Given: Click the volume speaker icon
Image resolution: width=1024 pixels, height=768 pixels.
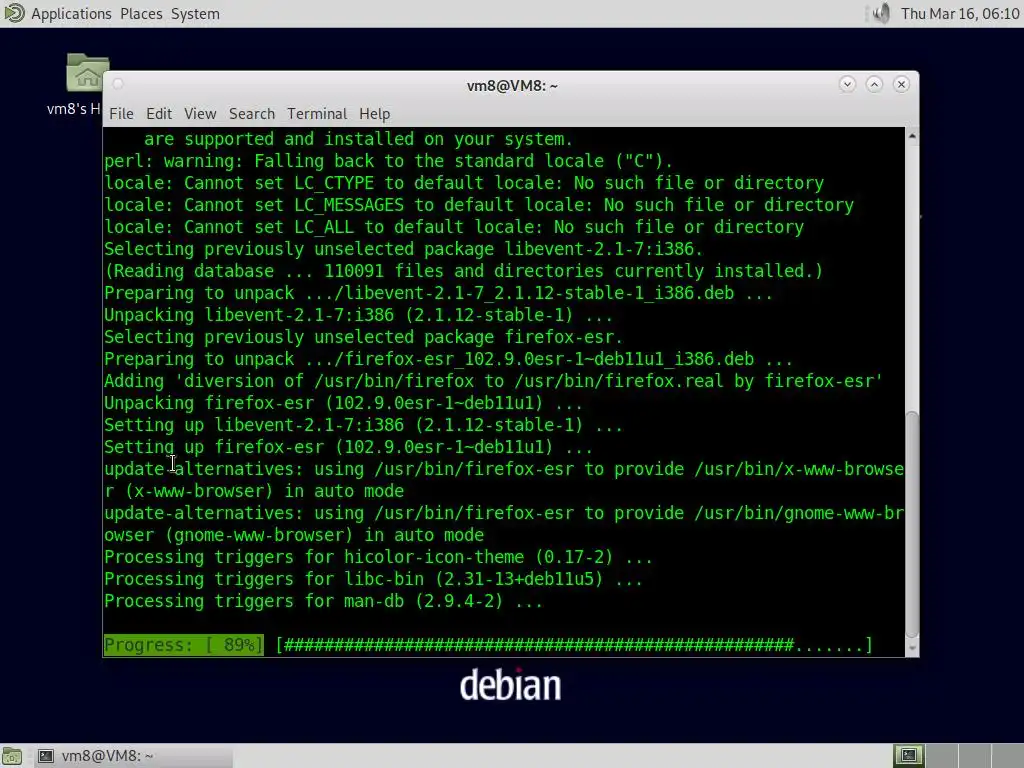Looking at the screenshot, I should coord(881,14).
